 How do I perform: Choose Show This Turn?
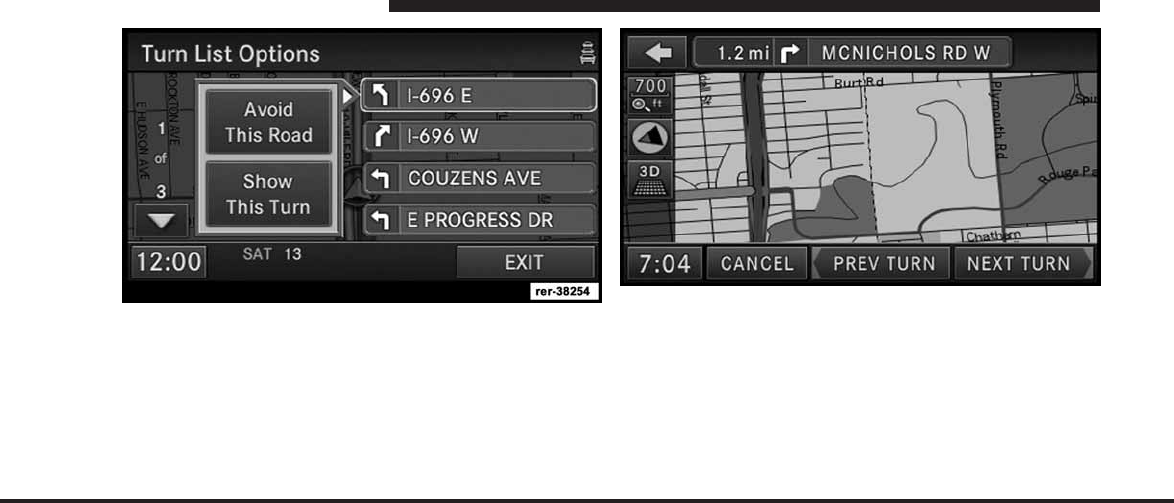point(268,194)
